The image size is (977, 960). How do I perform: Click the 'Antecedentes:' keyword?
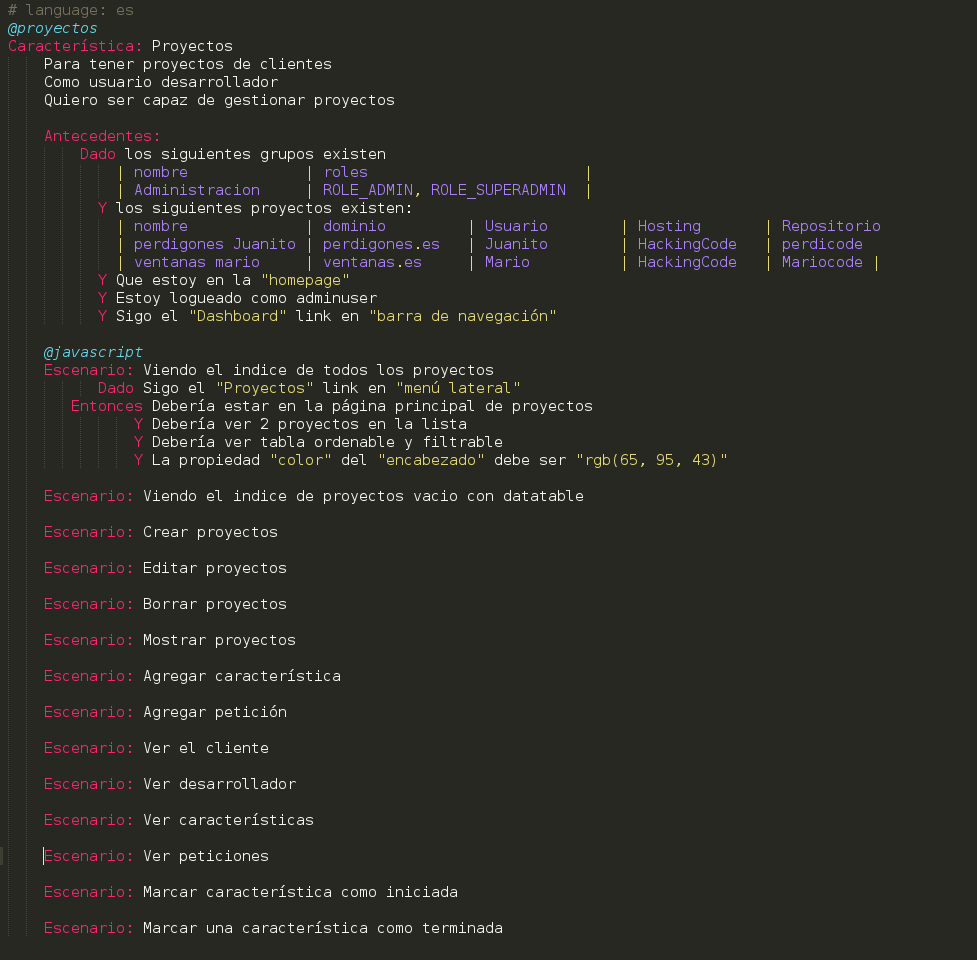pos(102,136)
